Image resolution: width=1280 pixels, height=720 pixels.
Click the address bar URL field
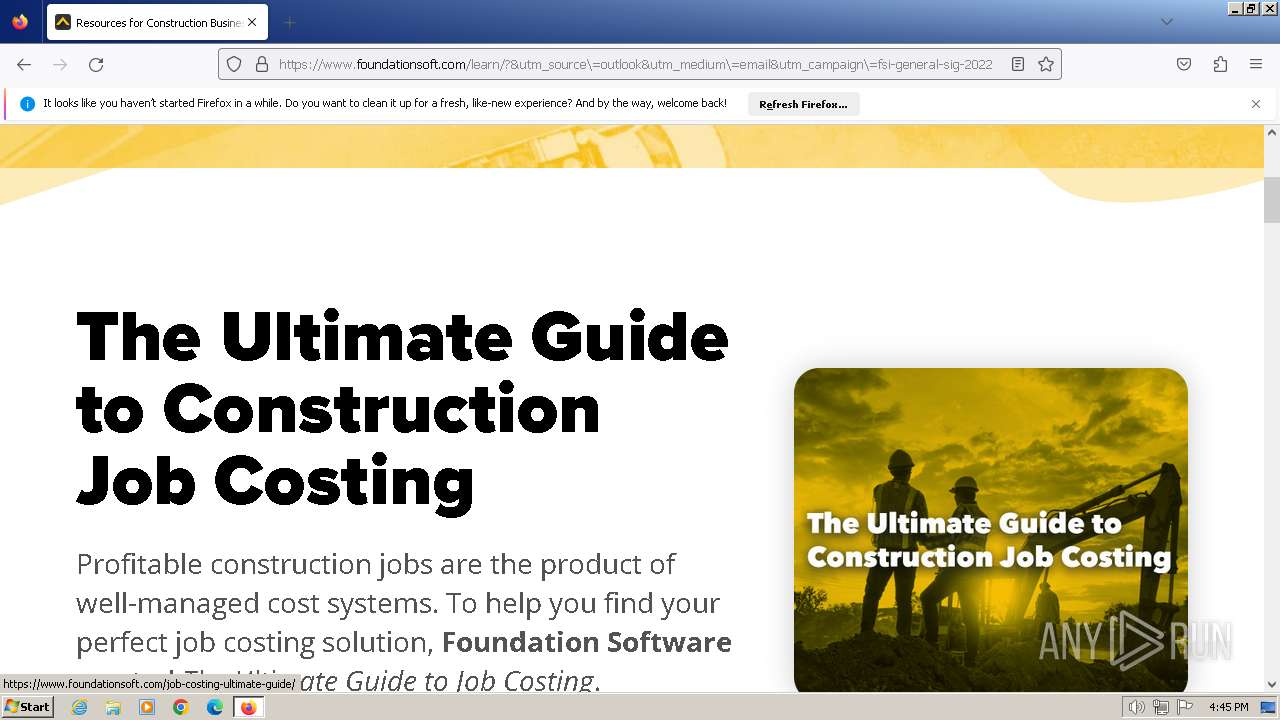pyautogui.click(x=636, y=64)
